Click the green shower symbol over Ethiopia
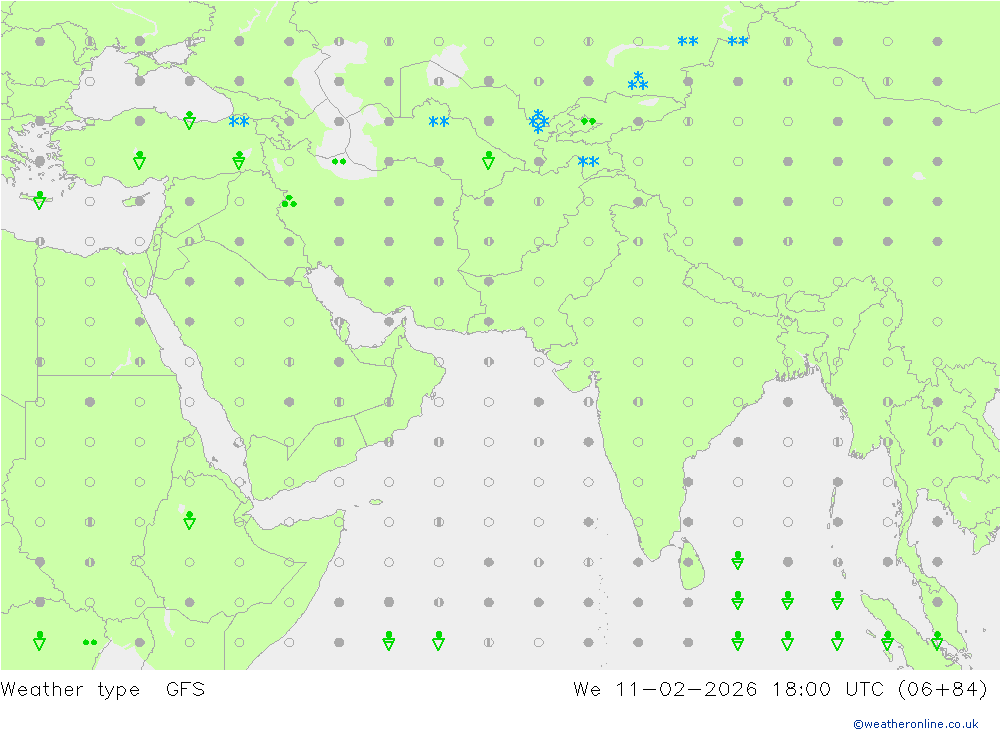Image resolution: width=1000 pixels, height=733 pixels. (x=189, y=521)
